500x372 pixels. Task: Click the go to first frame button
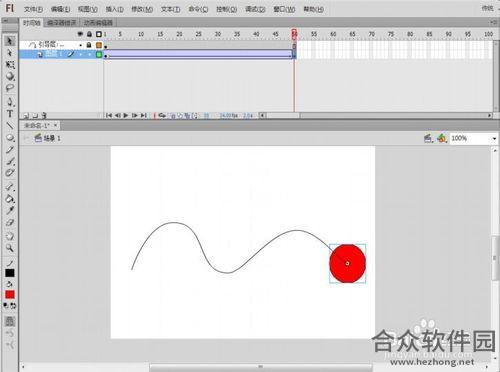click(109, 115)
